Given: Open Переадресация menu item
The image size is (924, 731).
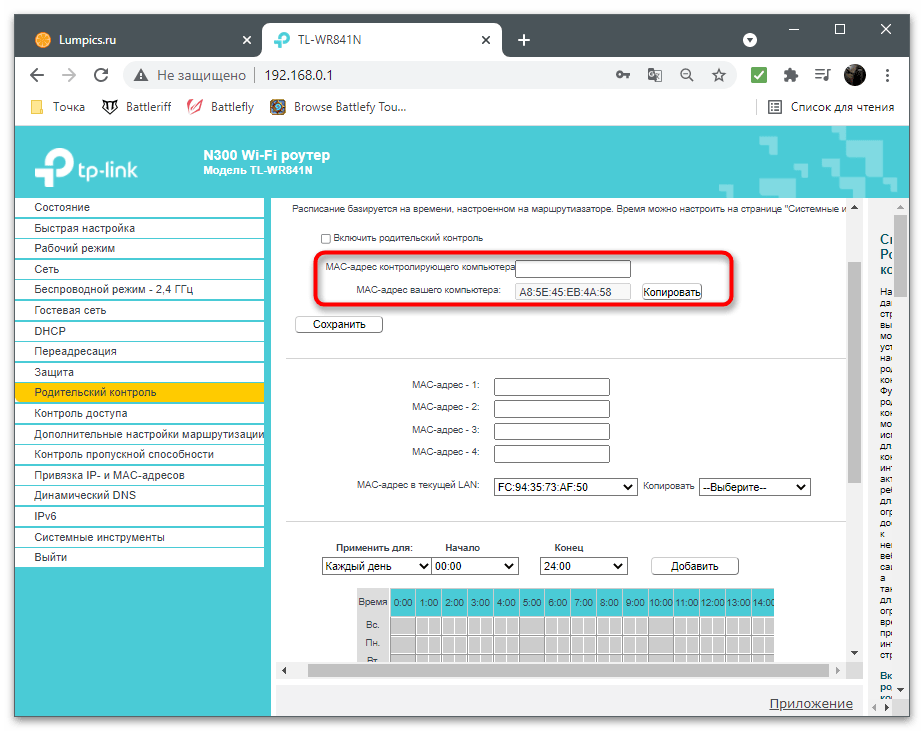Looking at the screenshot, I should [x=139, y=351].
